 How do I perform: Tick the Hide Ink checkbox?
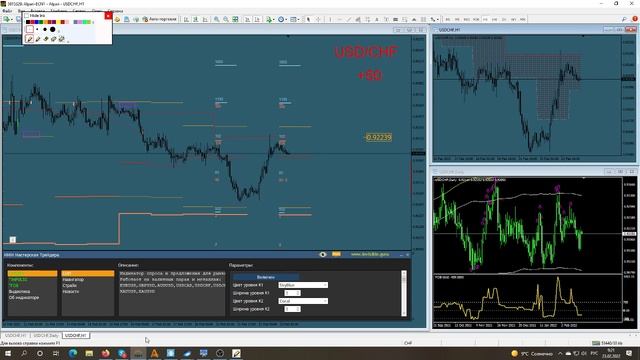[27, 16]
